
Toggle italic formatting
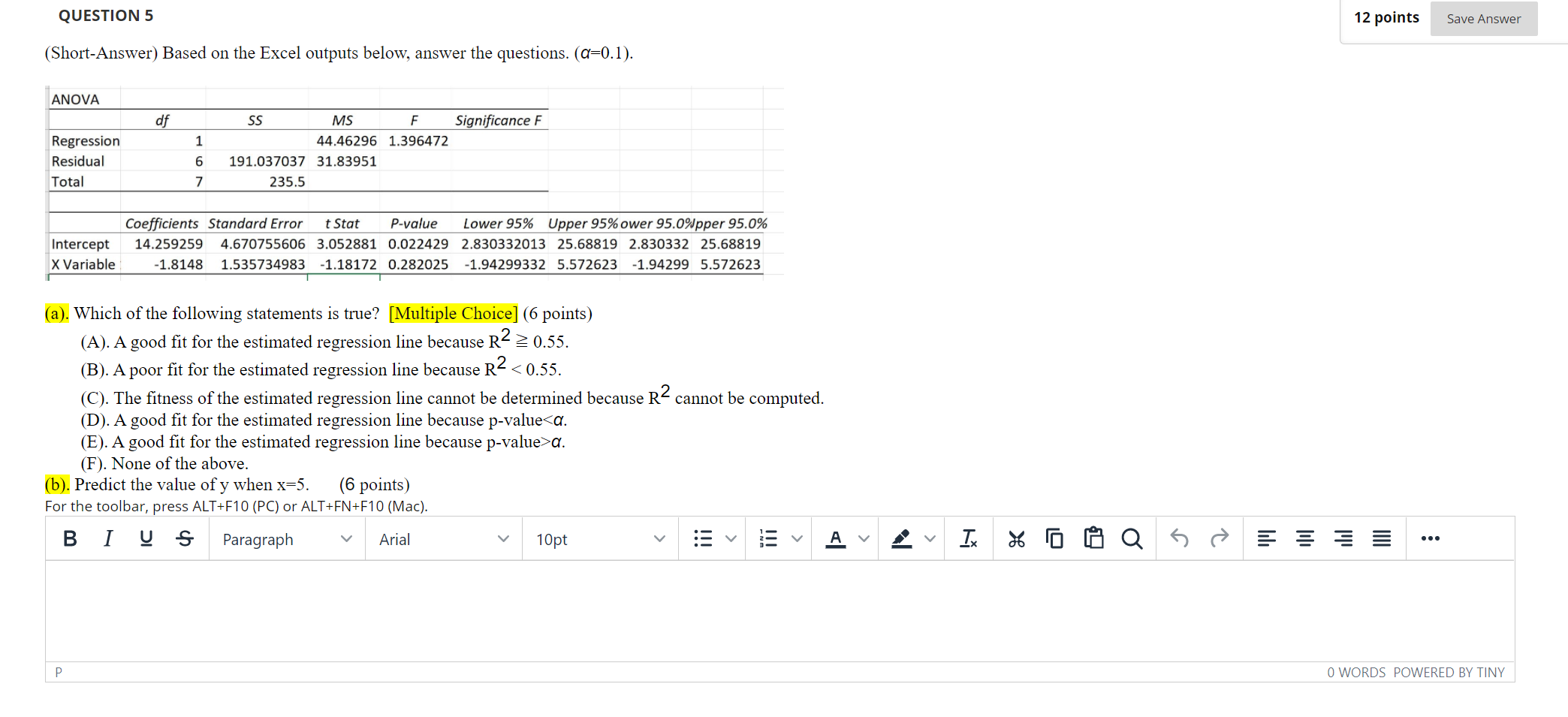107,538
